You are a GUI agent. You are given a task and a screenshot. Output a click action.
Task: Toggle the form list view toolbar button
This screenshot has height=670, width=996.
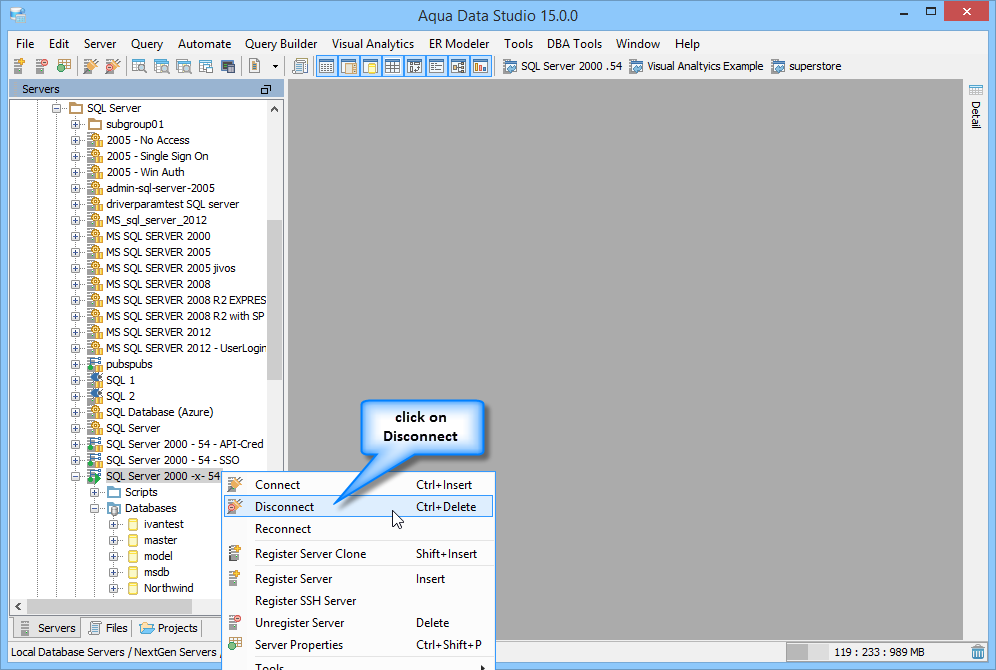(x=436, y=65)
